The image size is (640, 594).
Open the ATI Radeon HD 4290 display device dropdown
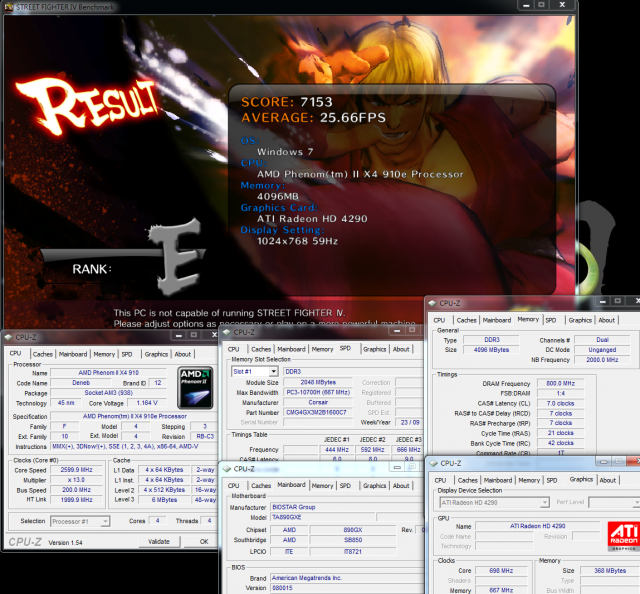click(x=544, y=502)
